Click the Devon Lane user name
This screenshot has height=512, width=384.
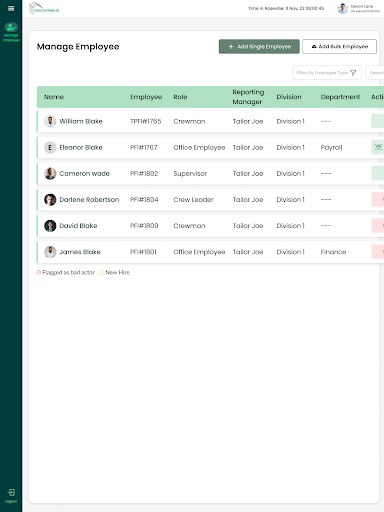click(x=362, y=6)
